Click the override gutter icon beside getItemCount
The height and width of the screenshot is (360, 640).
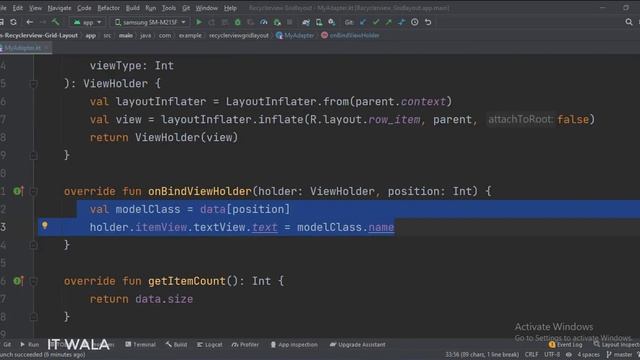[x=18, y=281]
